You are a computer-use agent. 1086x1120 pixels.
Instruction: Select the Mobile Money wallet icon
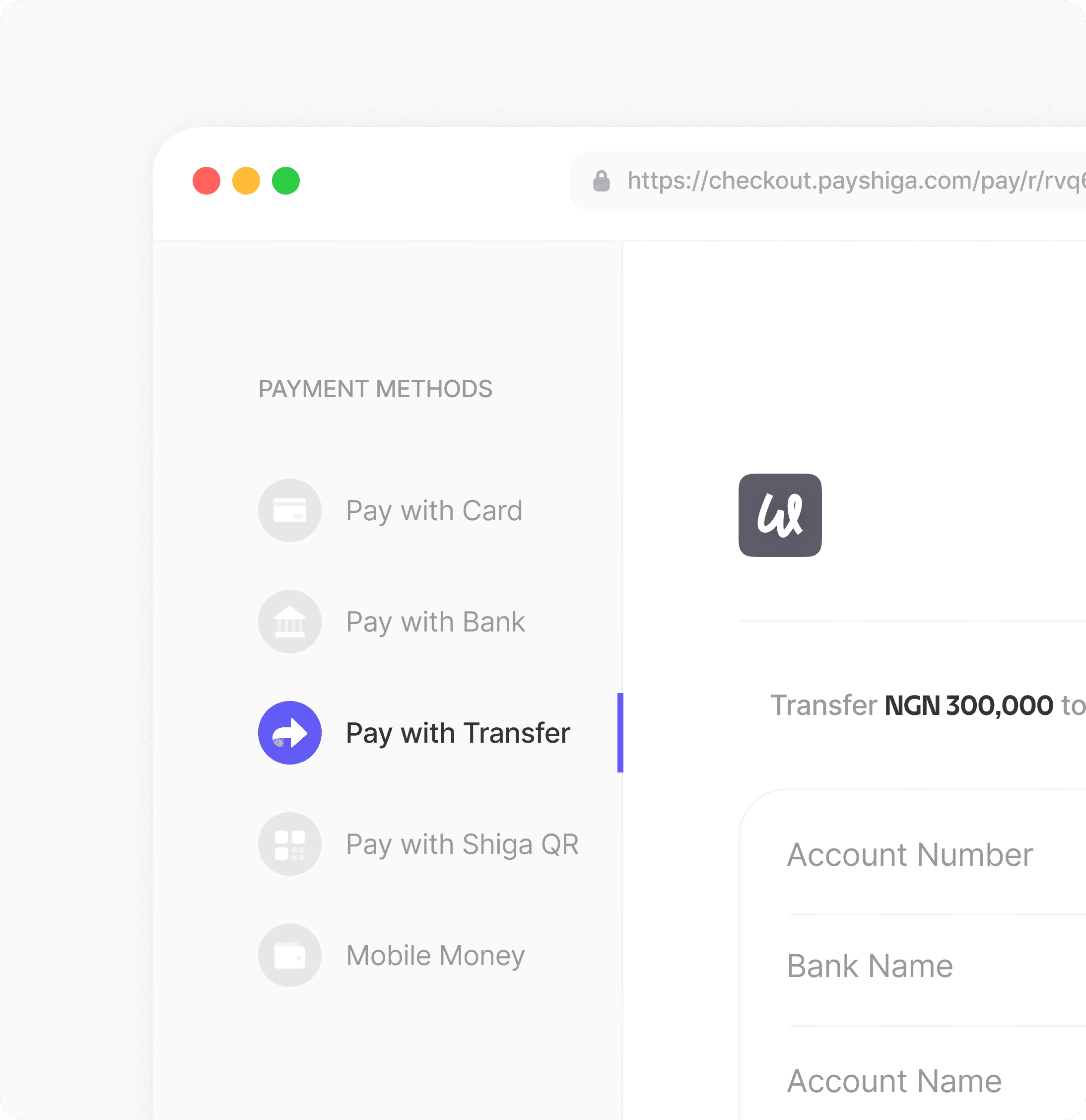click(290, 955)
